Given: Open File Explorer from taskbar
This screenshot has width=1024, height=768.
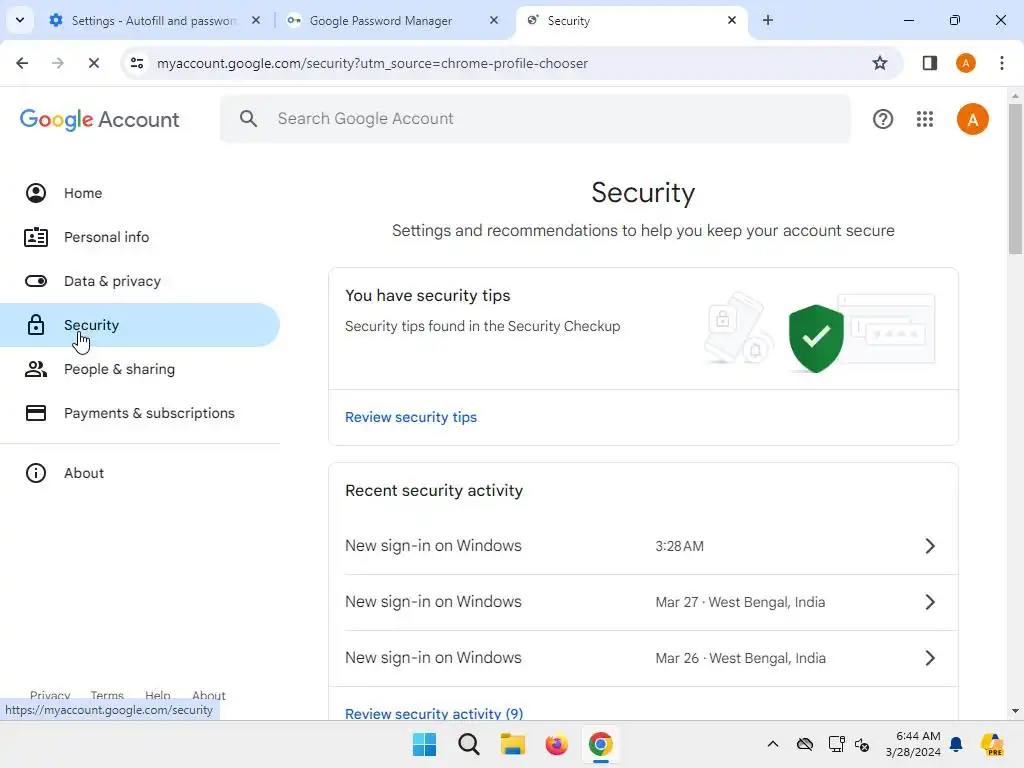Looking at the screenshot, I should (513, 744).
